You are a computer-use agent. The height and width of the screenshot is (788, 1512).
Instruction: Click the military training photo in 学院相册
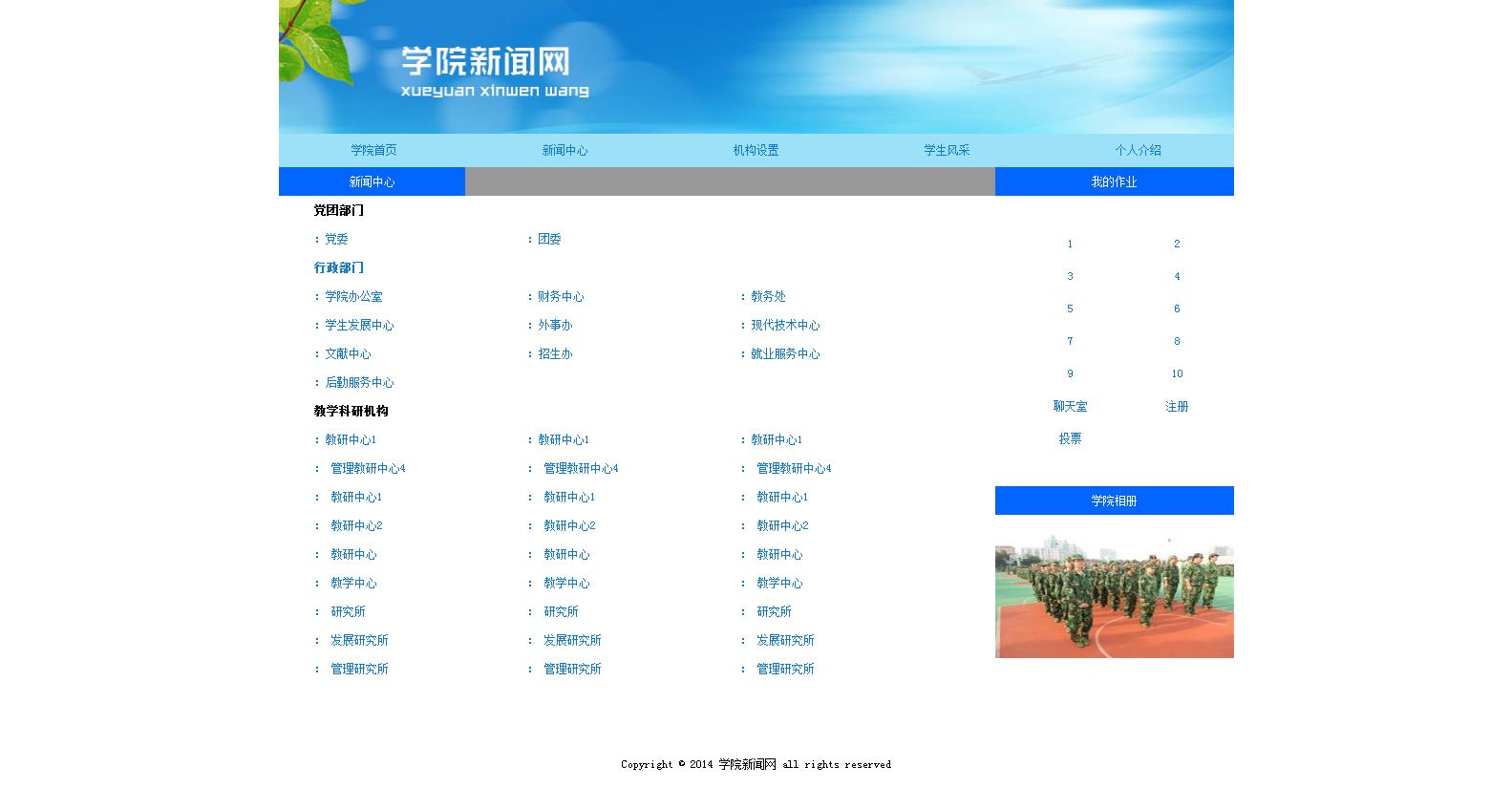tap(1114, 597)
